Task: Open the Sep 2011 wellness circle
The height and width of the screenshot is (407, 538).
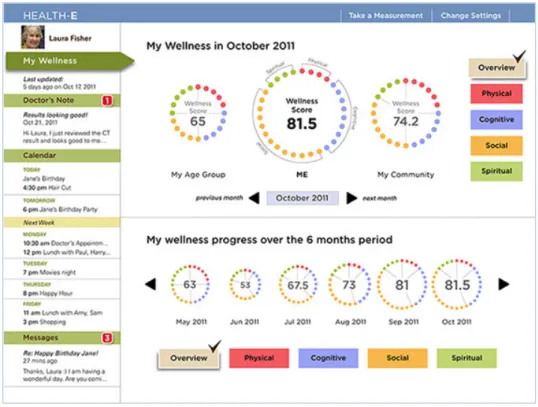Action: pos(402,284)
